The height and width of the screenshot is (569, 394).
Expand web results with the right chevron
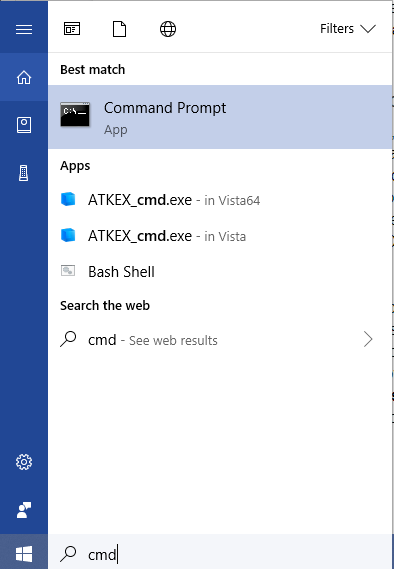[368, 340]
